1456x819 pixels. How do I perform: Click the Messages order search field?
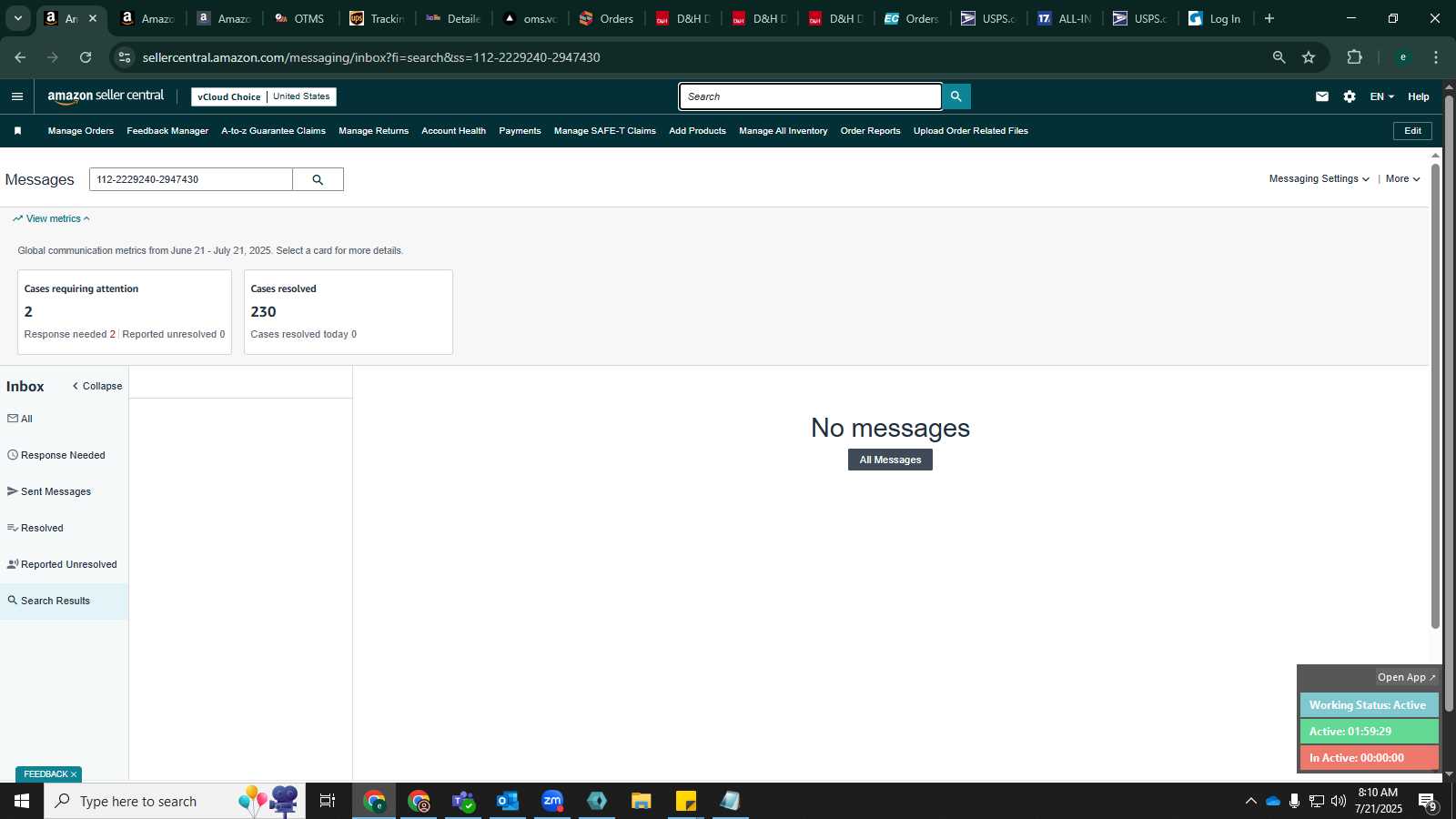pos(191,179)
